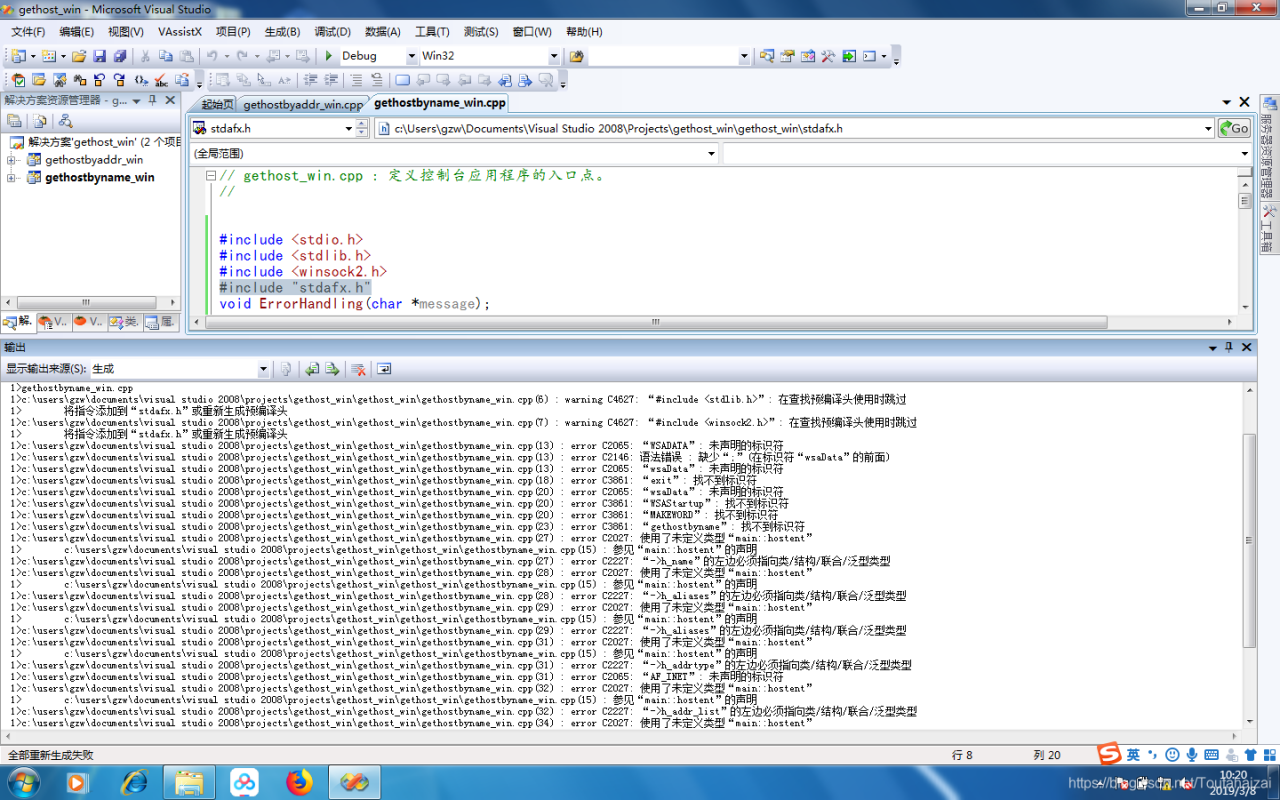The image size is (1280, 800).
Task: Open Toolbox hammer-and-wrench icon
Action: (x=828, y=56)
